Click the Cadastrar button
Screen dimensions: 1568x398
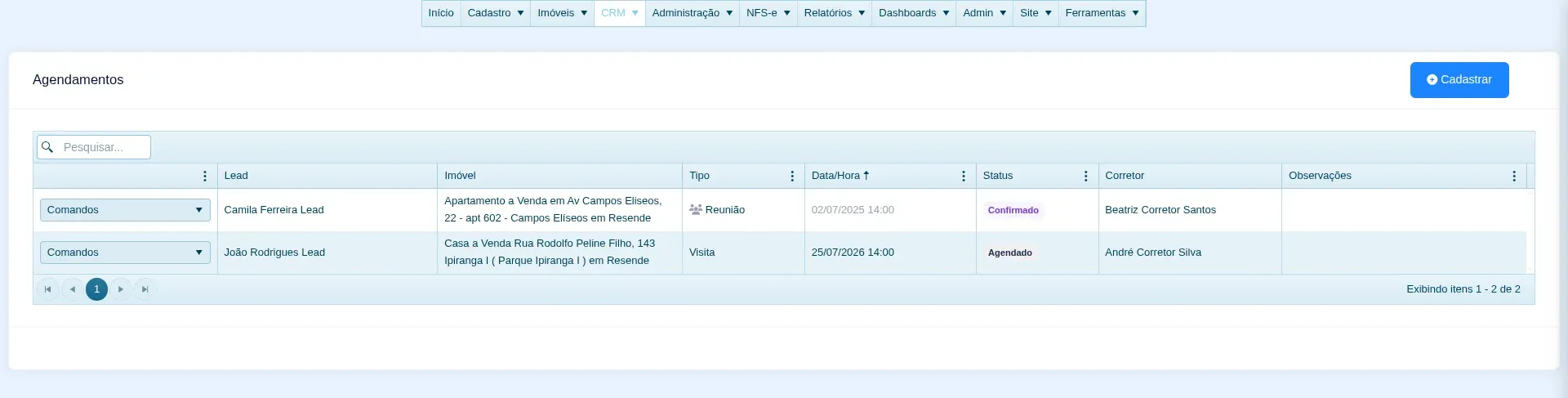[1459, 80]
